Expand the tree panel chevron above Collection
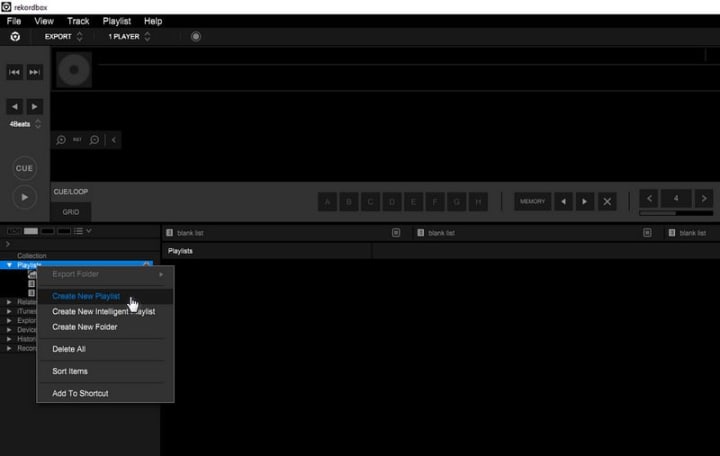Viewport: 720px width, 456px height. click(x=8, y=244)
